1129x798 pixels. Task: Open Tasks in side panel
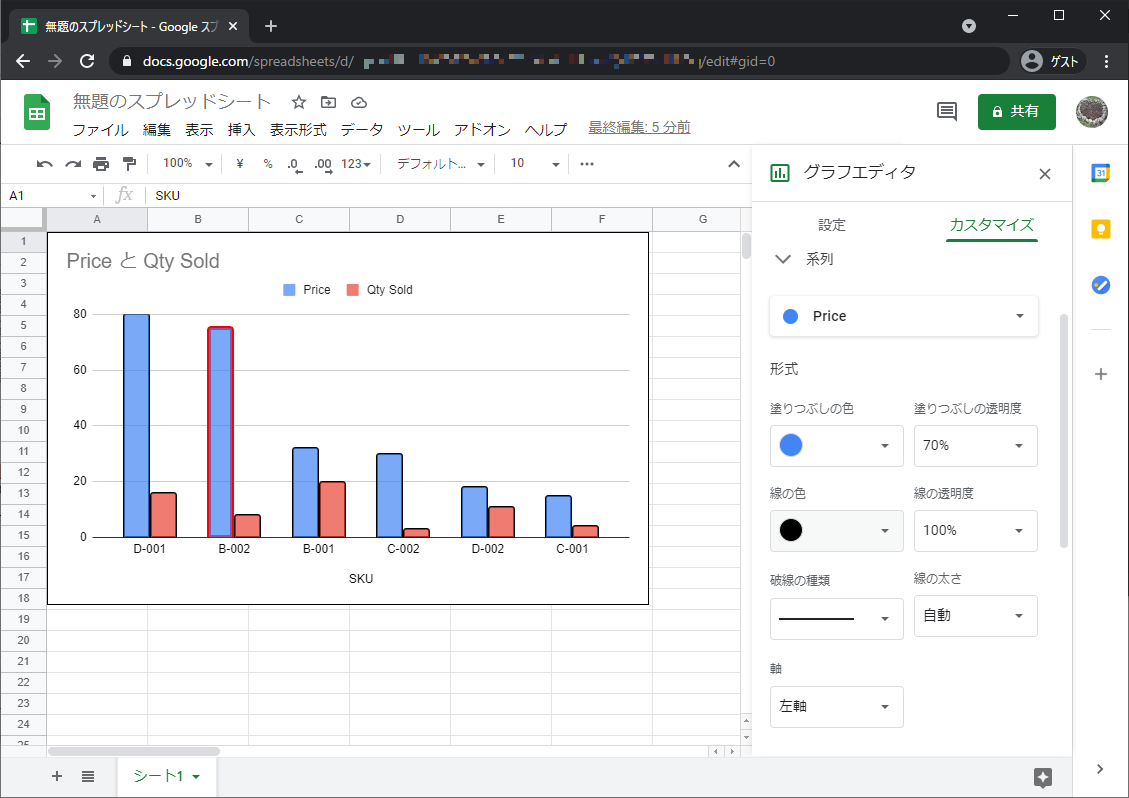click(1100, 285)
